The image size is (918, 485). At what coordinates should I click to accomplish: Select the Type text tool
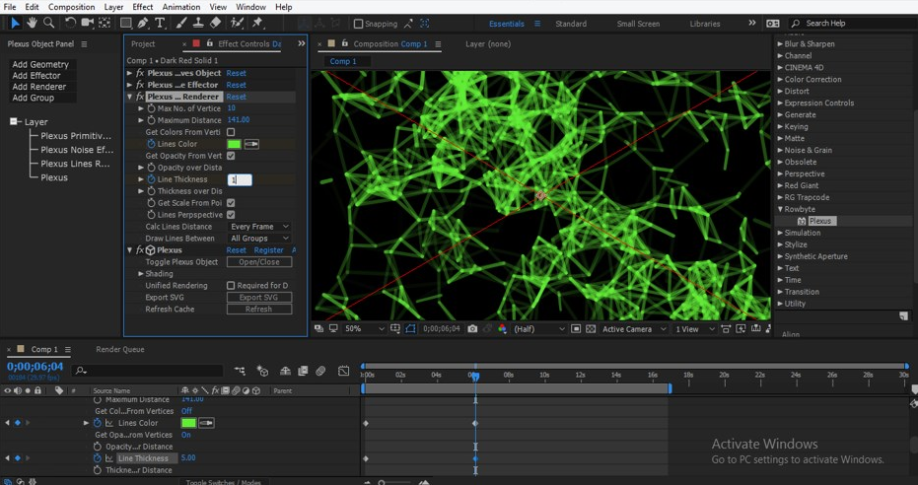160,23
